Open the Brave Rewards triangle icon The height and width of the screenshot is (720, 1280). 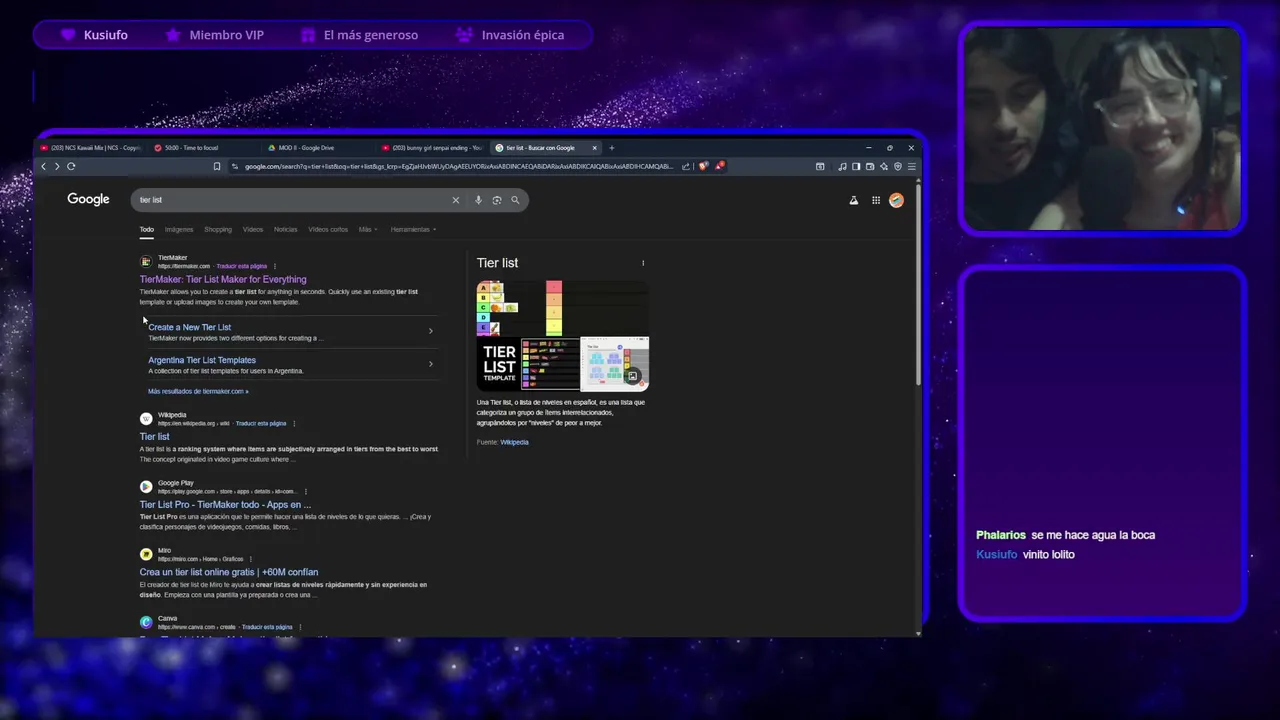719,166
